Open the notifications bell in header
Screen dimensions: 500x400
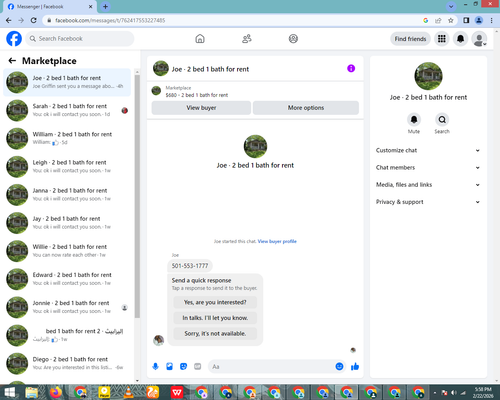coord(460,39)
